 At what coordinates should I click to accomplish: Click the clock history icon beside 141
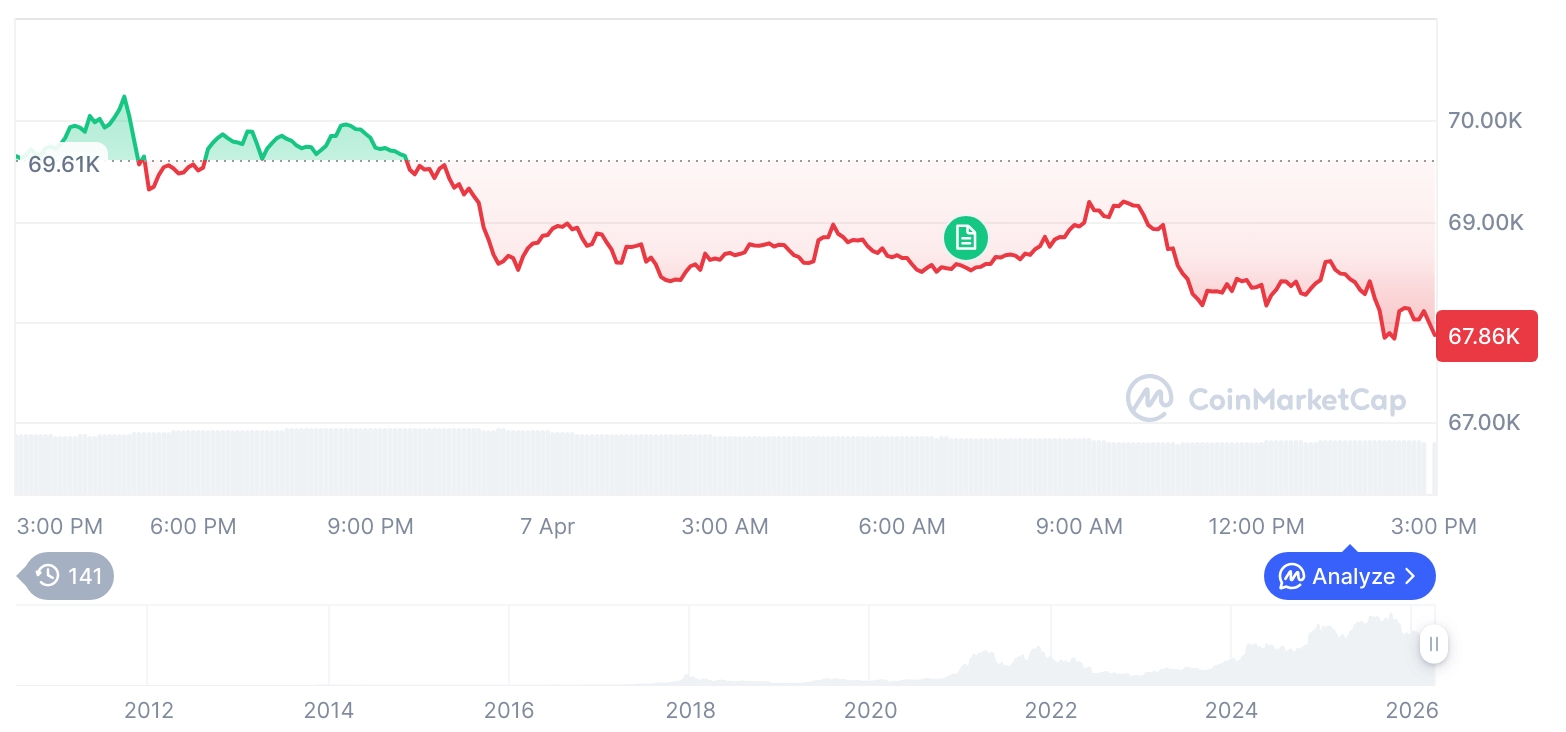point(47,575)
